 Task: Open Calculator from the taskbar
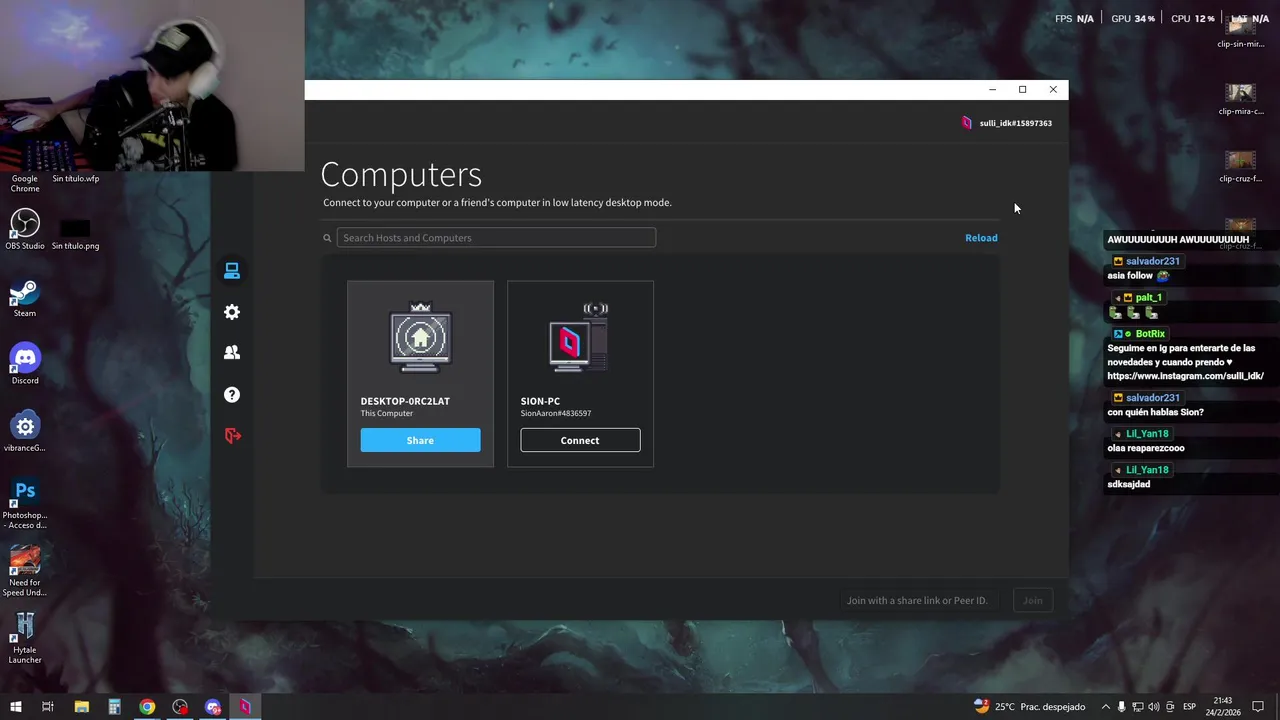tap(114, 707)
